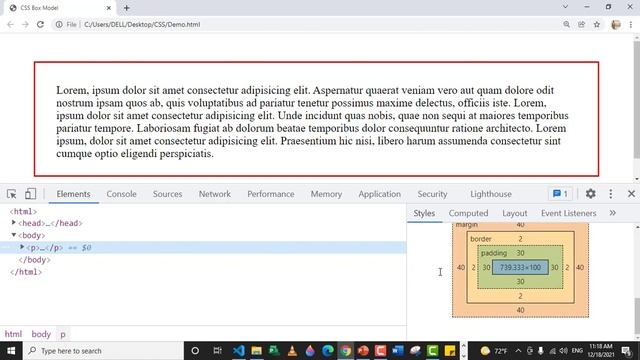Go back in browser history
The width and height of the screenshot is (640, 360).
[x=10, y=24]
